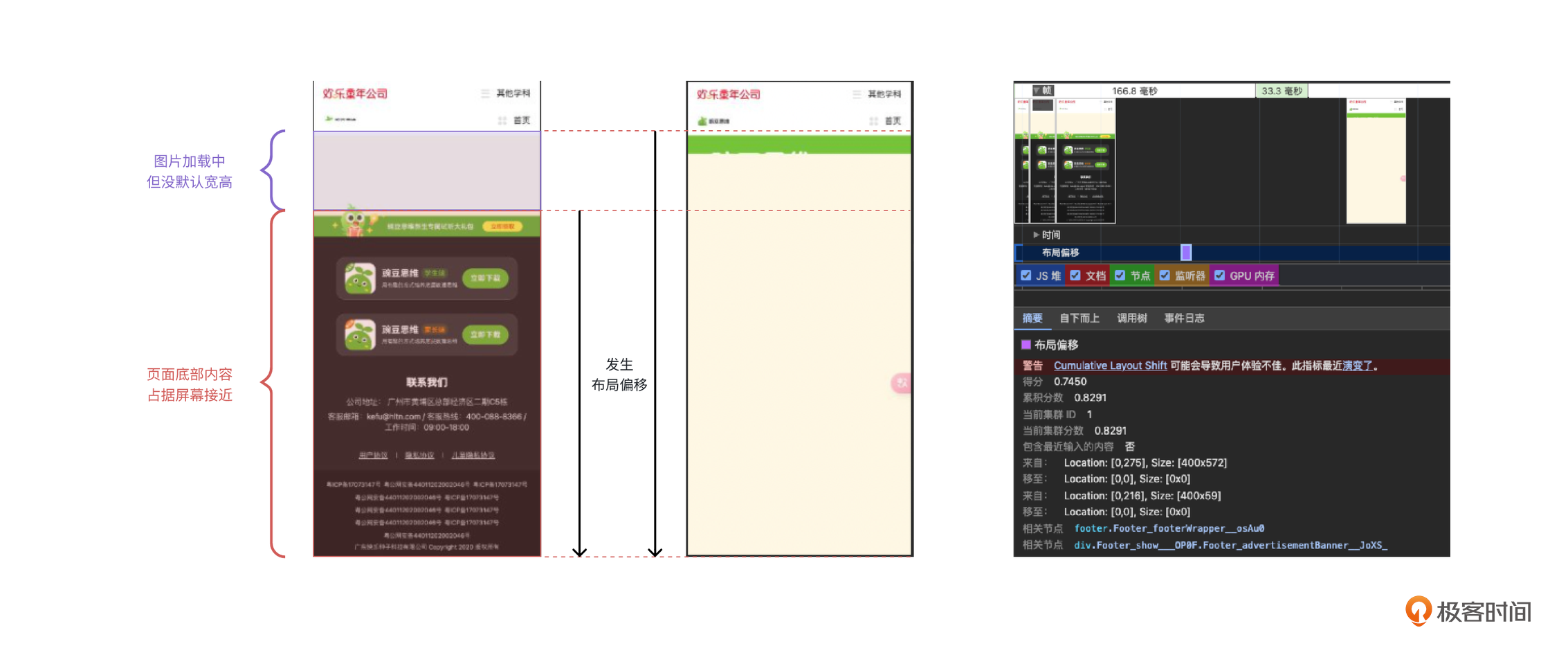Select the purple layout shift marker in timeline
This screenshot has width=1568, height=646.
coord(1186,252)
